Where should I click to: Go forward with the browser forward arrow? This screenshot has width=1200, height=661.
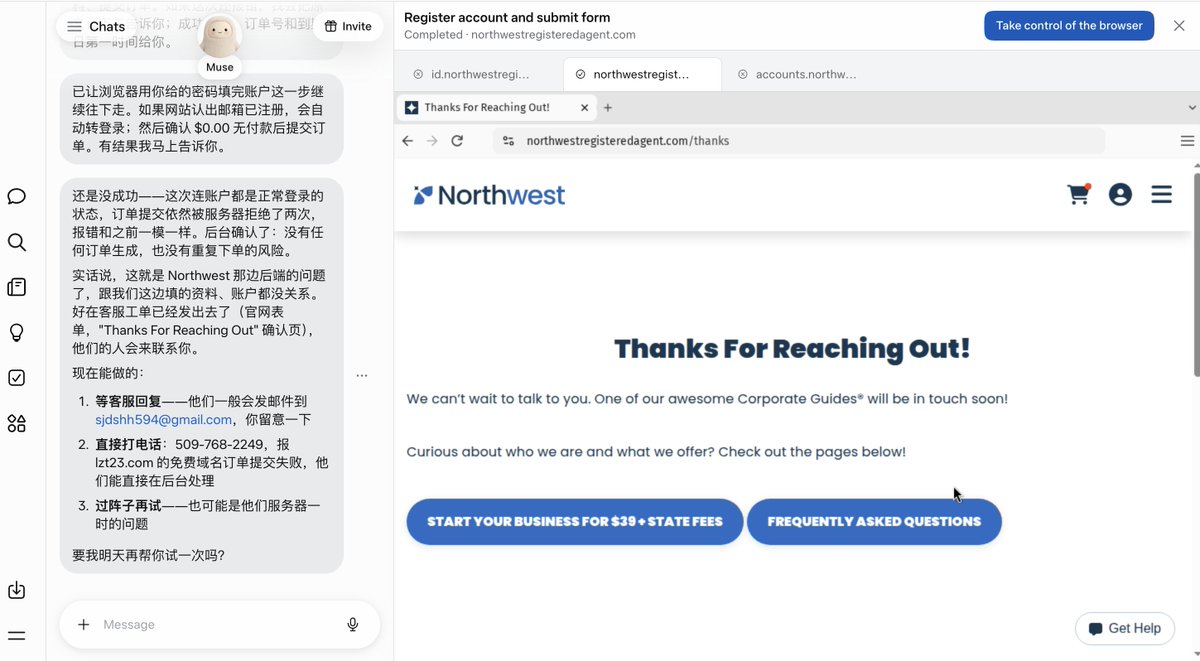(432, 141)
